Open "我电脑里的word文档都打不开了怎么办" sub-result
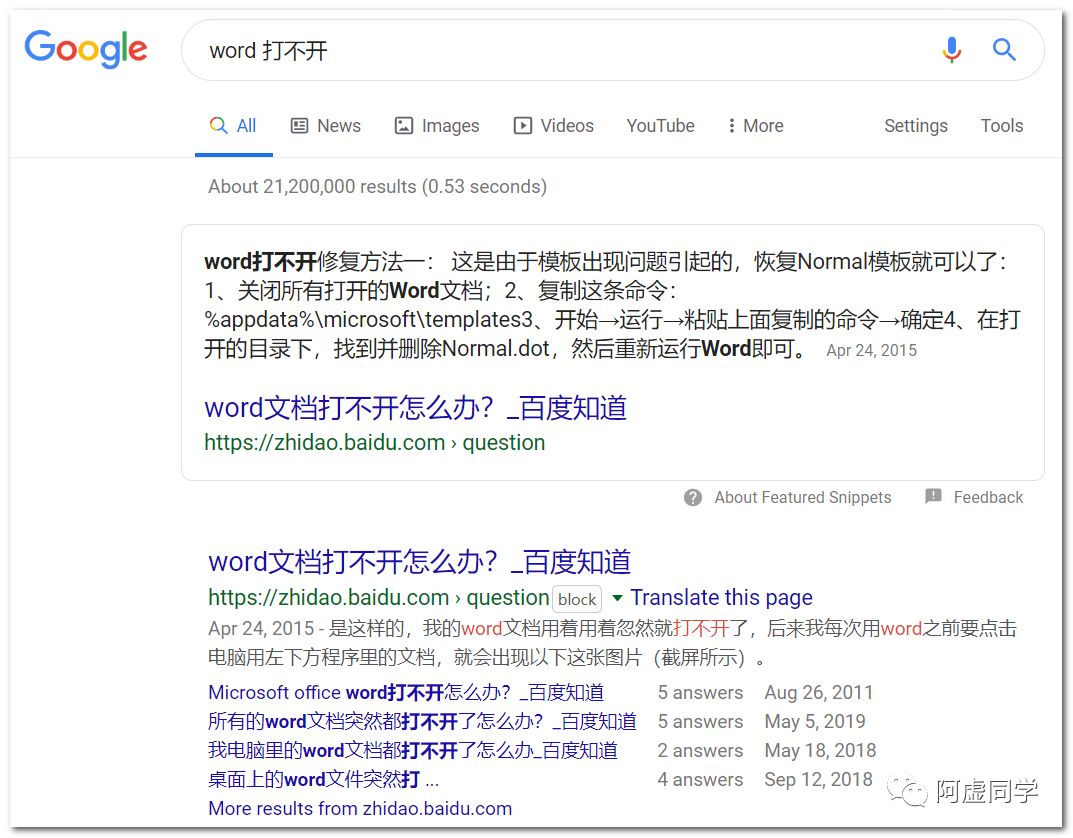 pyautogui.click(x=413, y=750)
